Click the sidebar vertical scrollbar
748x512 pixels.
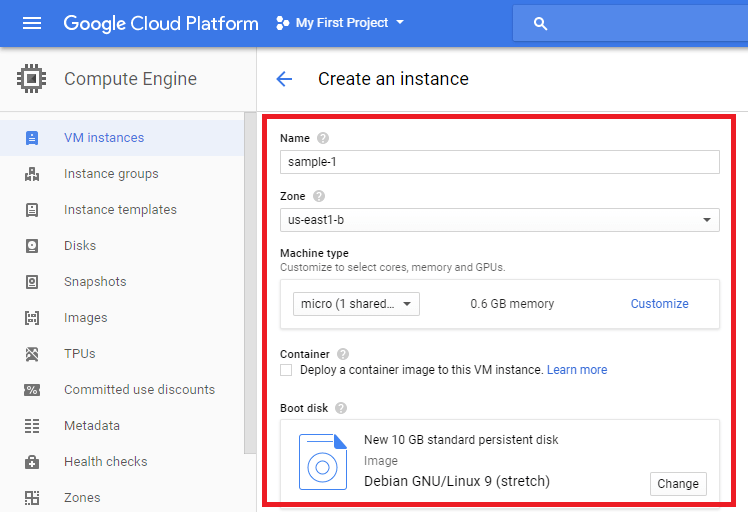(x=250, y=282)
